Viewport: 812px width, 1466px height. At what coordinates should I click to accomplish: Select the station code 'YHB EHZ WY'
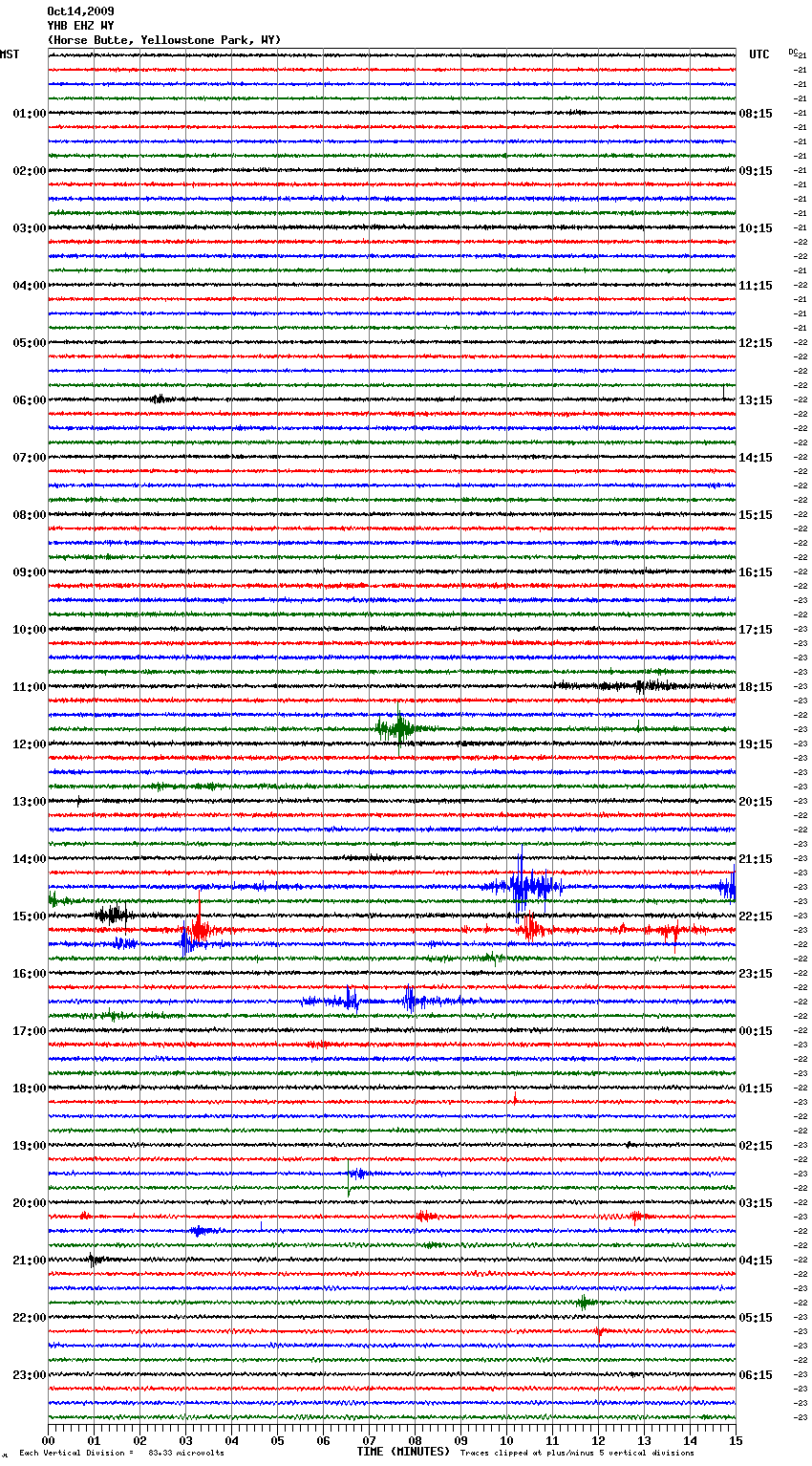(x=80, y=26)
